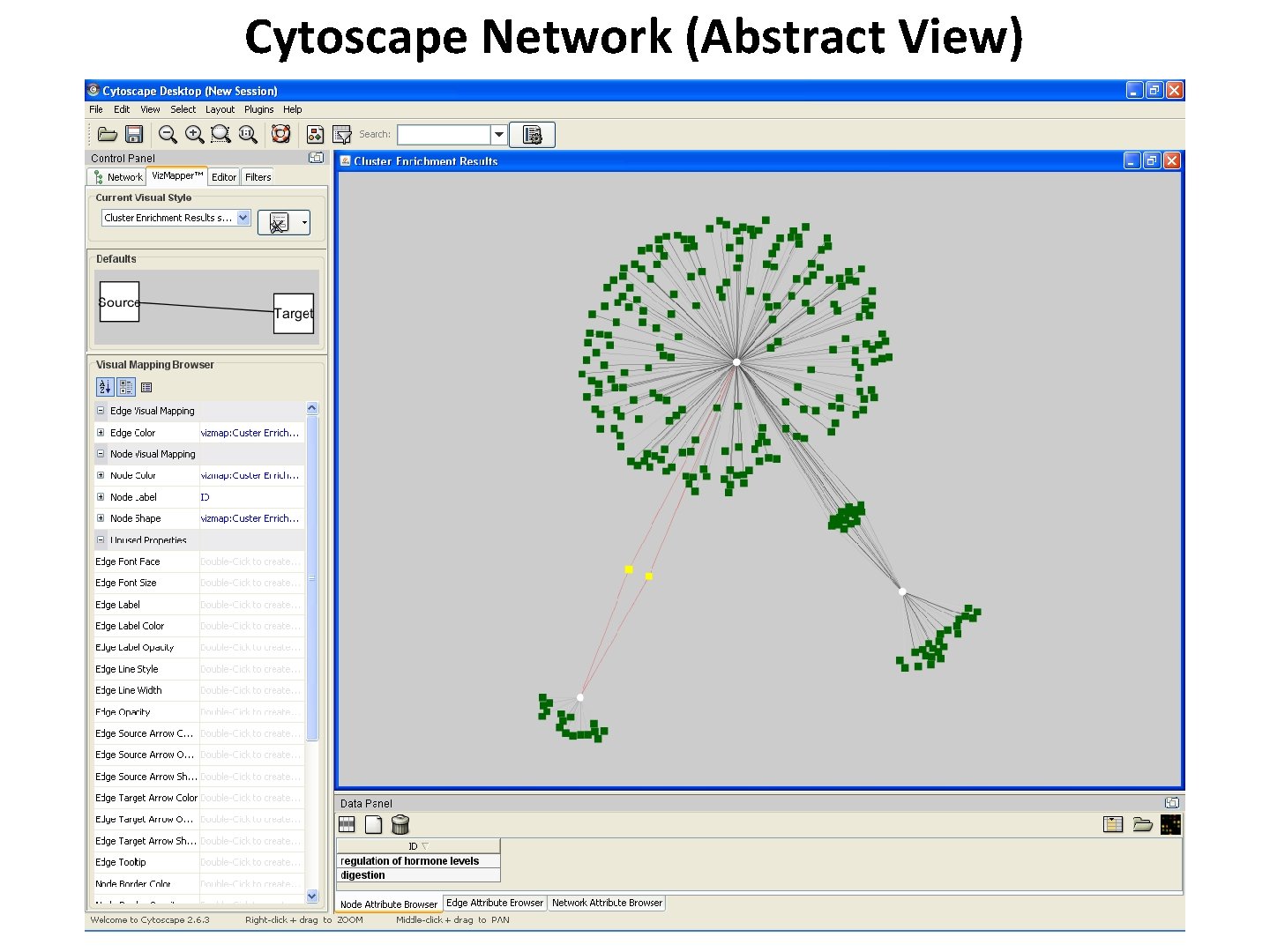Open the Layout menu
The width and height of the screenshot is (1270, 952).
click(220, 109)
